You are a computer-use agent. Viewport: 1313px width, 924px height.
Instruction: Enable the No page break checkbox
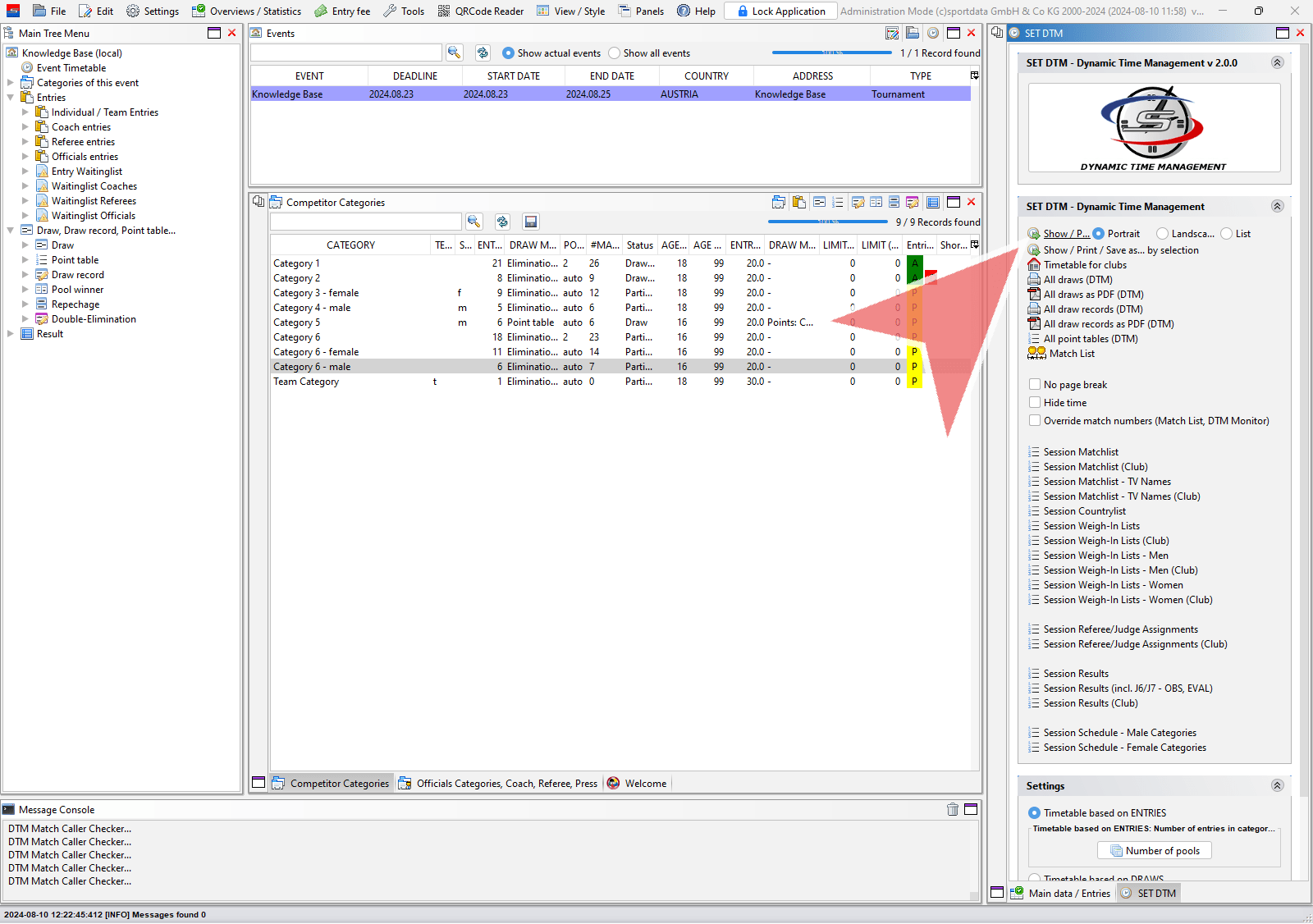tap(1035, 384)
